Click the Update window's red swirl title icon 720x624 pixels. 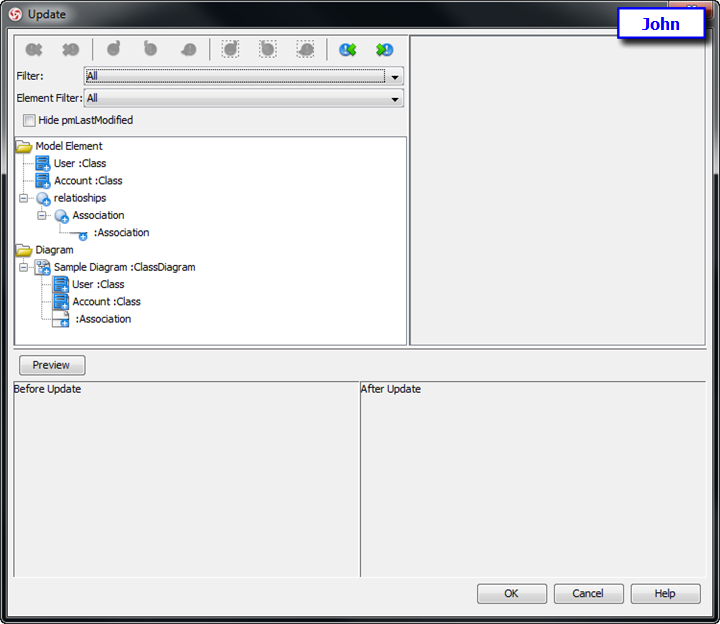(x=15, y=15)
